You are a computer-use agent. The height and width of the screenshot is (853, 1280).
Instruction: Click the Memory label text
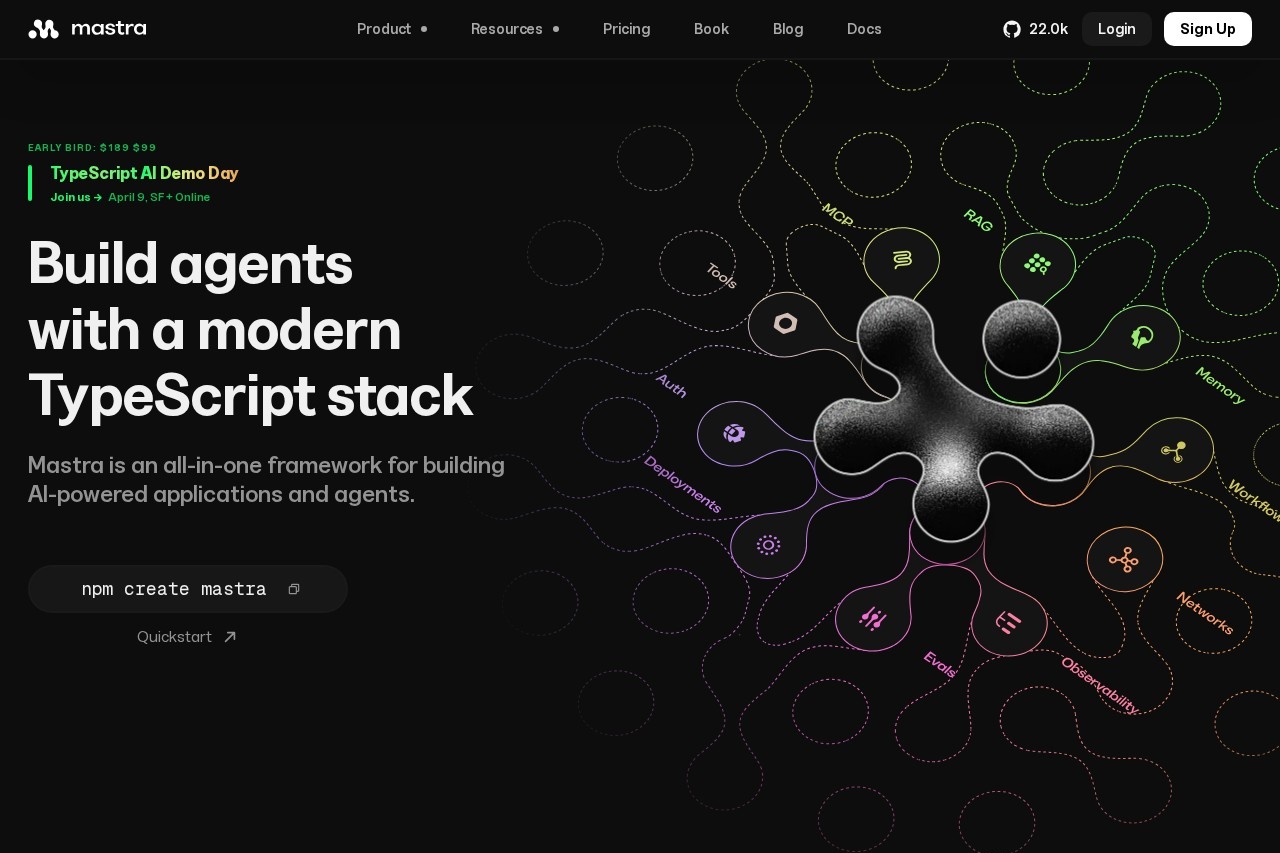click(x=1220, y=386)
